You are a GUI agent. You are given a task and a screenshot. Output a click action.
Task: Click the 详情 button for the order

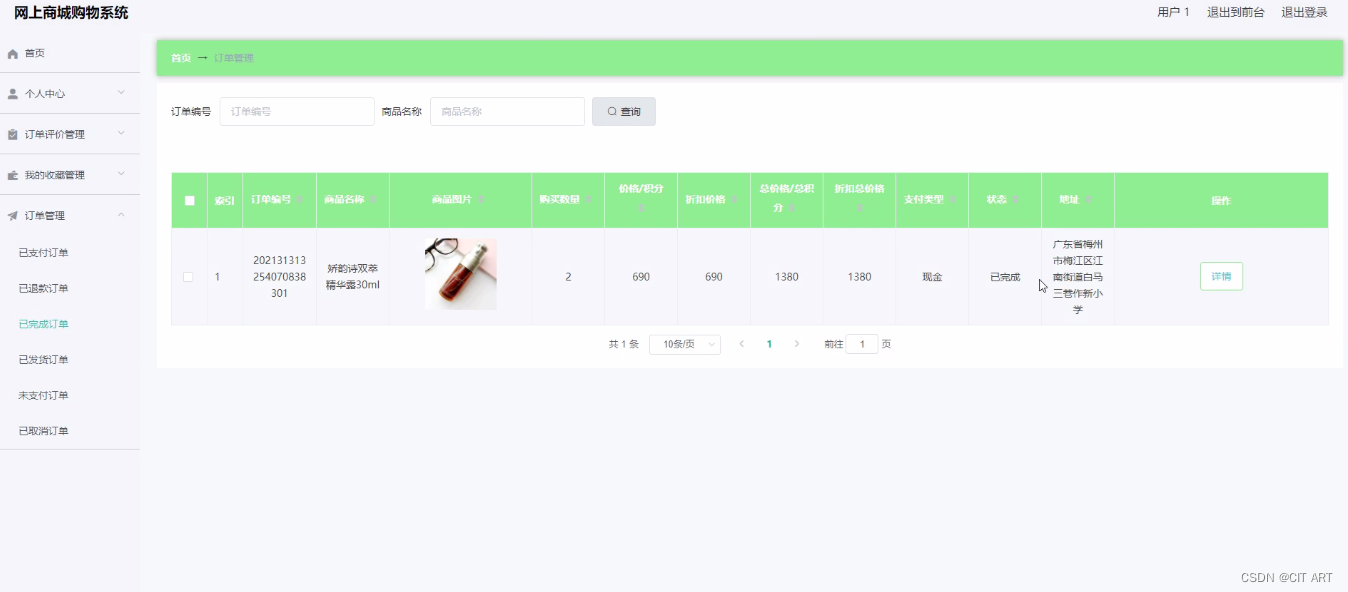[x=1221, y=276]
